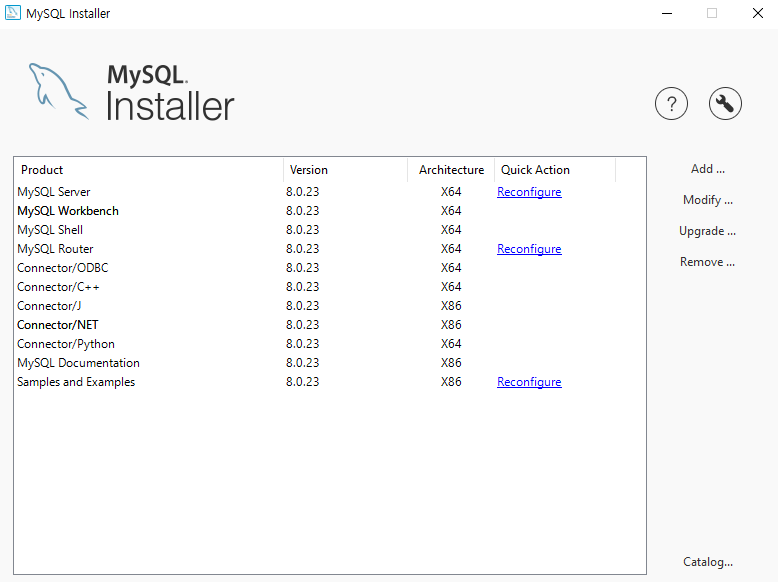The width and height of the screenshot is (778, 582).
Task: Select the Connector/ODBC row
Action: [330, 268]
